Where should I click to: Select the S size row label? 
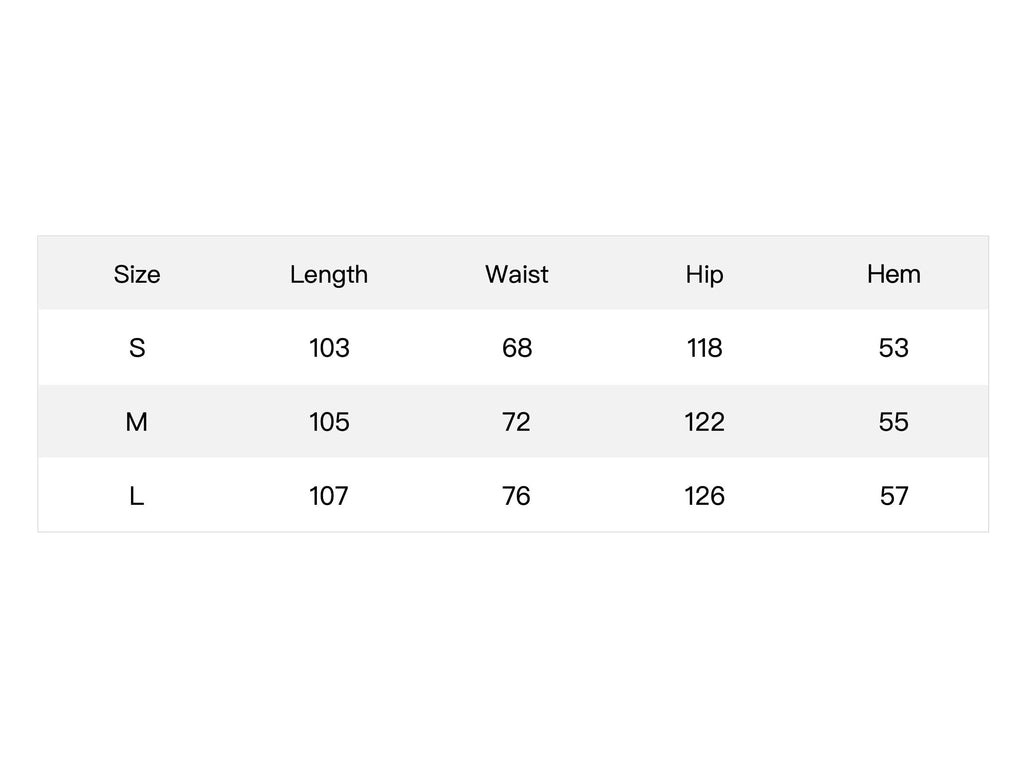click(x=136, y=348)
